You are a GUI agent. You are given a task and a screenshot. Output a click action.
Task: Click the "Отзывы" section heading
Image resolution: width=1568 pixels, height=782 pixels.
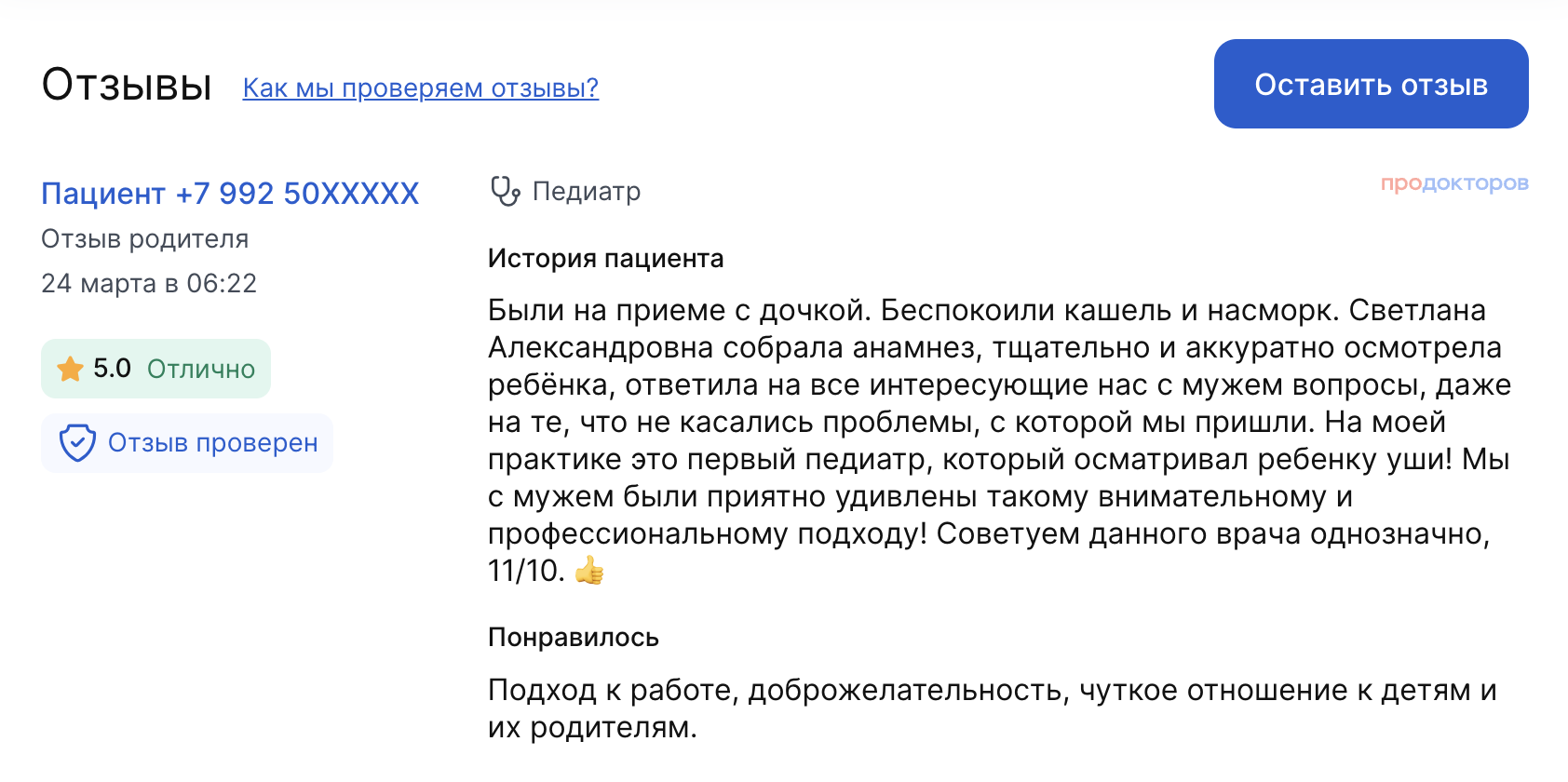(x=127, y=85)
